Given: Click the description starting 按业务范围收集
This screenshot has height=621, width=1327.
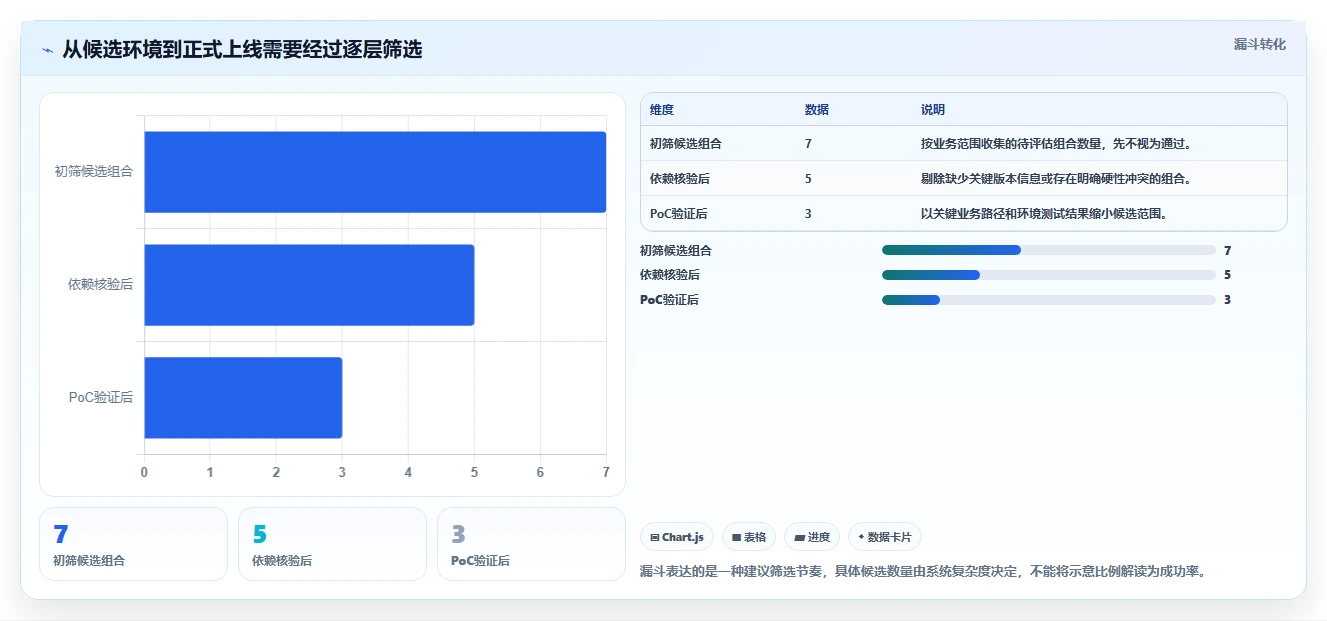Looking at the screenshot, I should [1056, 144].
